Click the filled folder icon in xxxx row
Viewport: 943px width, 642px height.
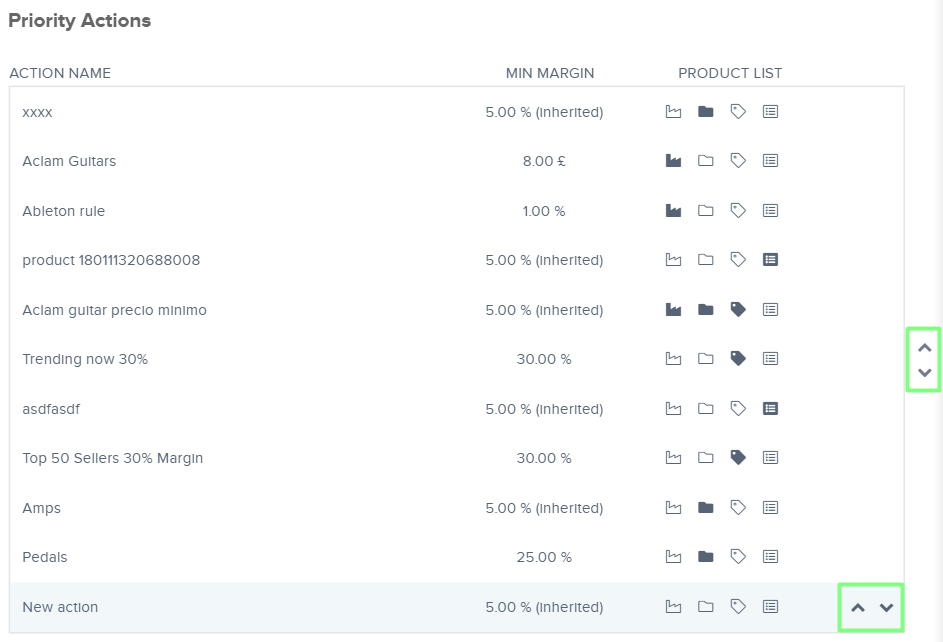point(706,112)
